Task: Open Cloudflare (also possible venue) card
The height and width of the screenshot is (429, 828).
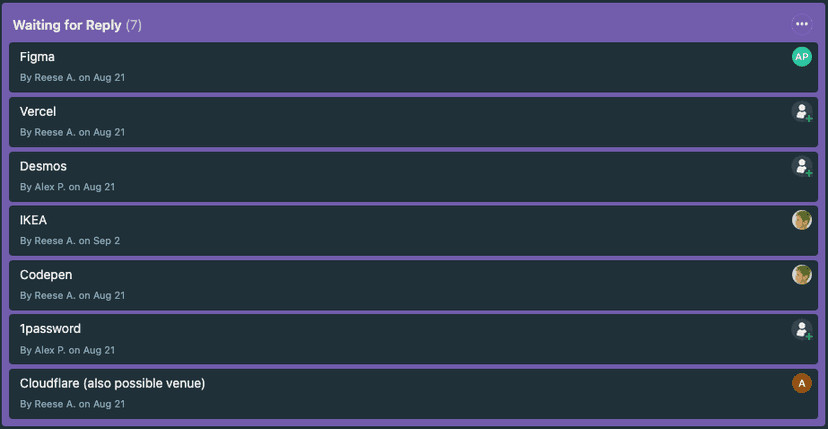Action: pos(112,383)
